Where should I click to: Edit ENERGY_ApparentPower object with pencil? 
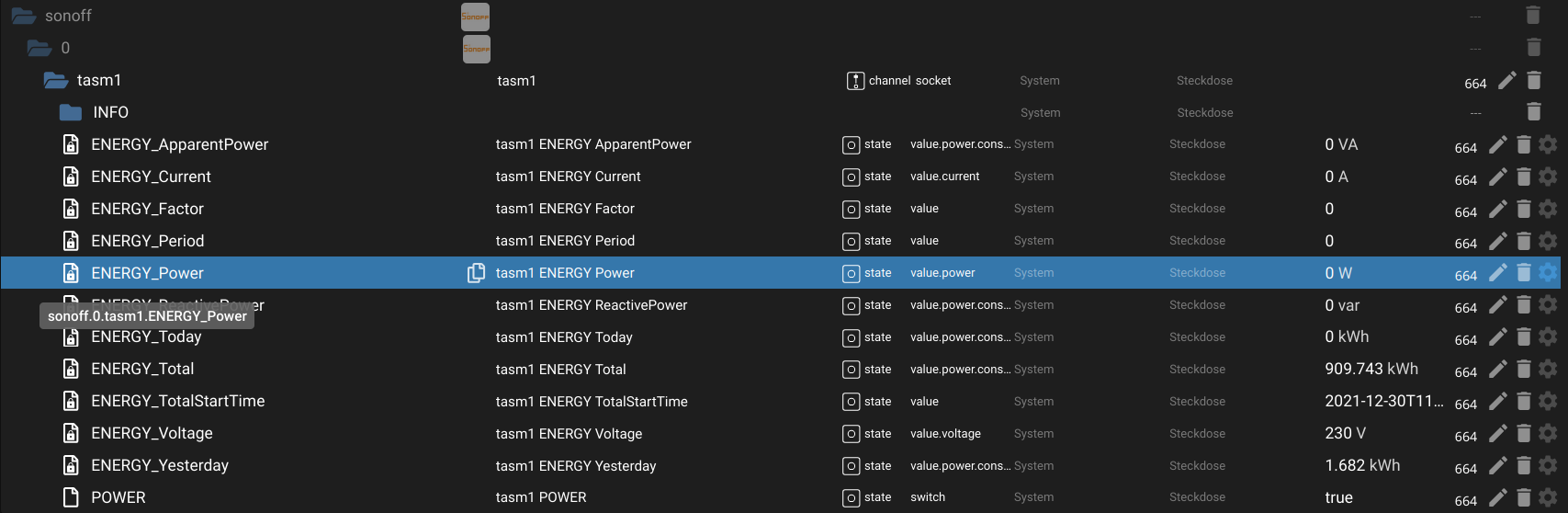1498,144
